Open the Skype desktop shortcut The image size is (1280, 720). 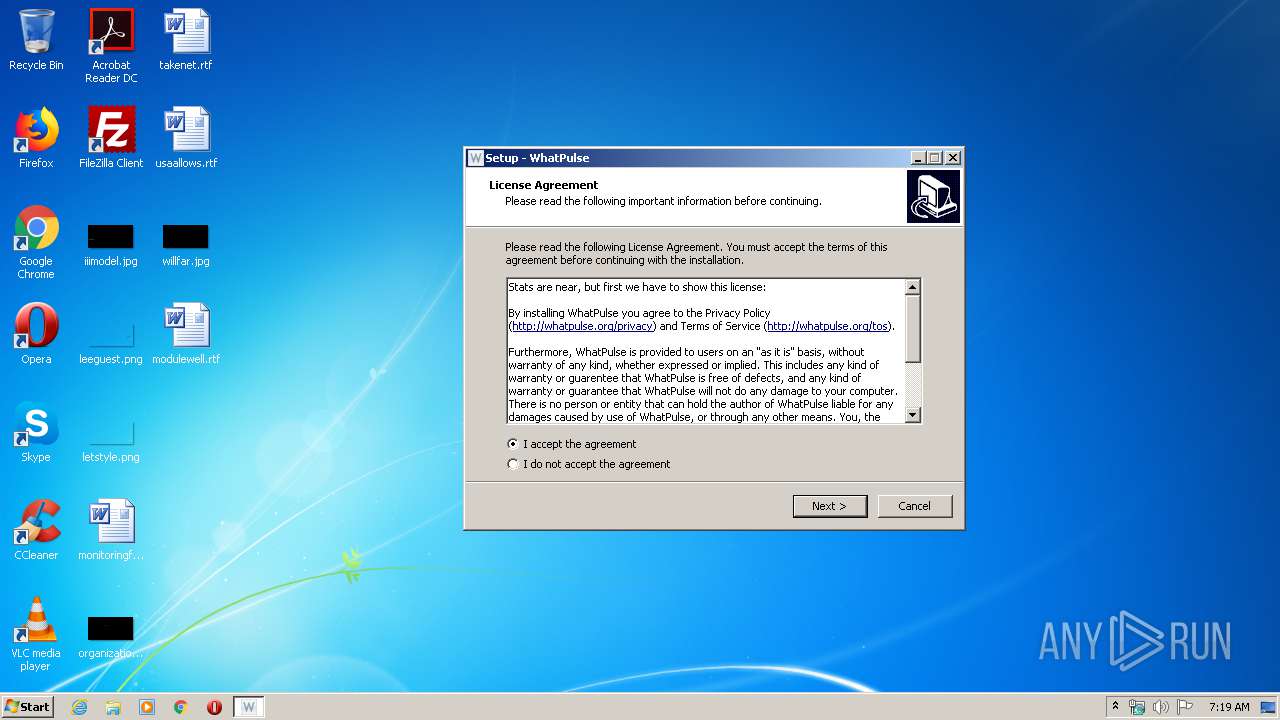(36, 432)
